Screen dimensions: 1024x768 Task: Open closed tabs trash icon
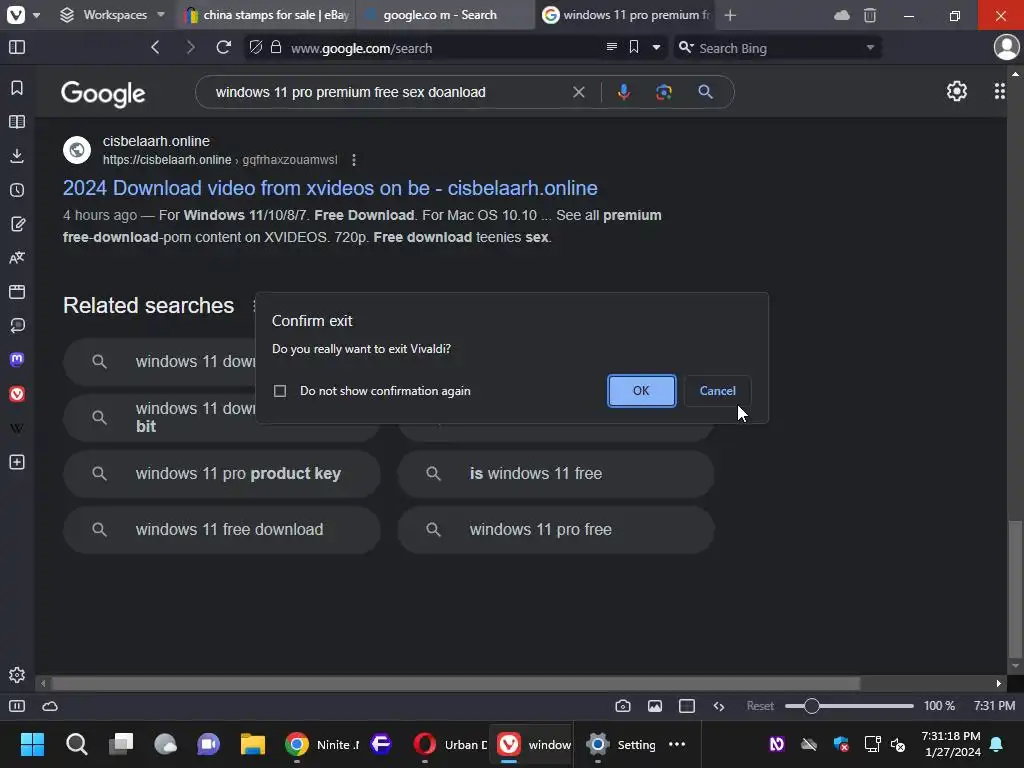[x=870, y=15]
